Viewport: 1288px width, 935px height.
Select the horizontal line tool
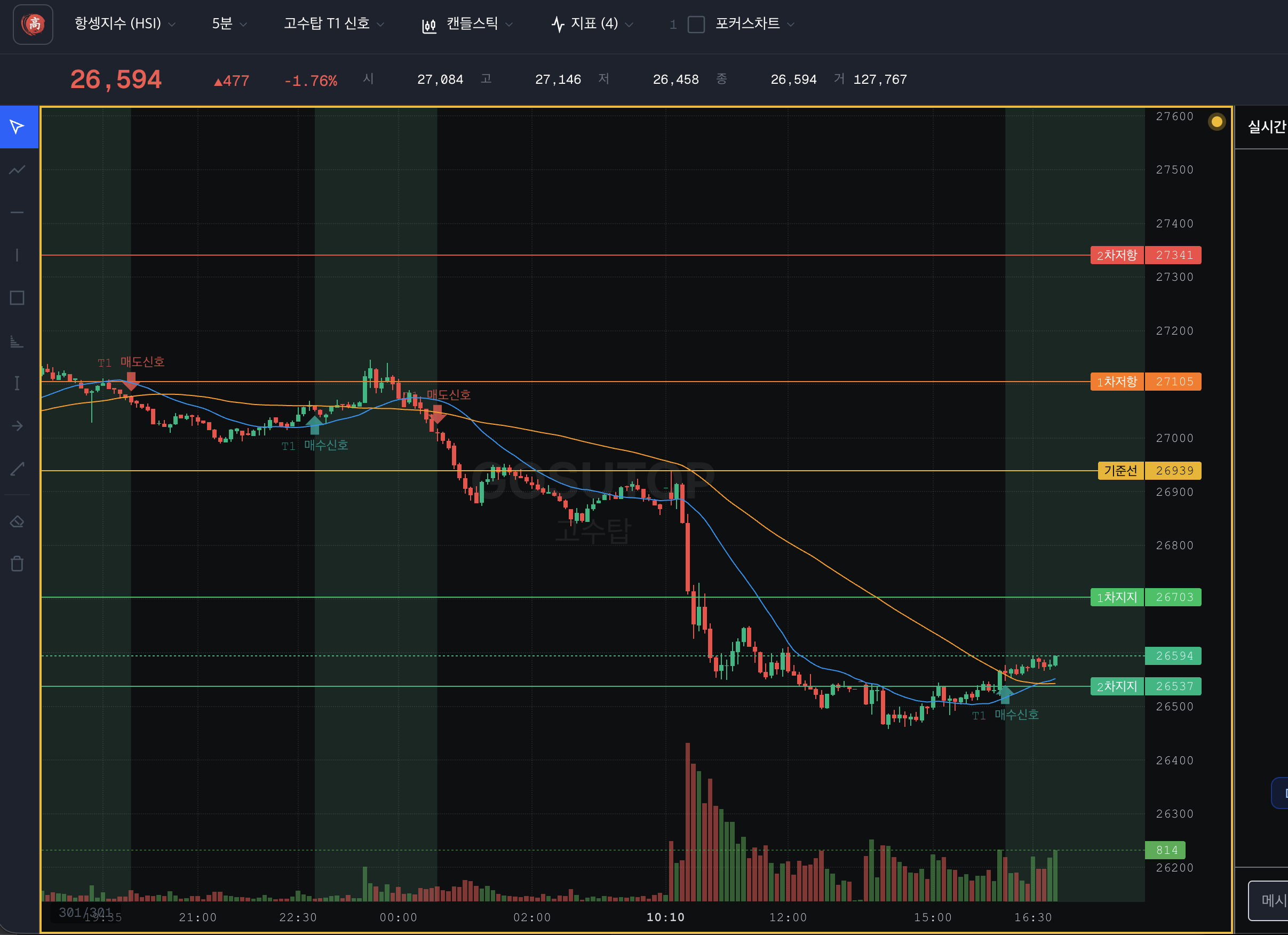[18, 212]
